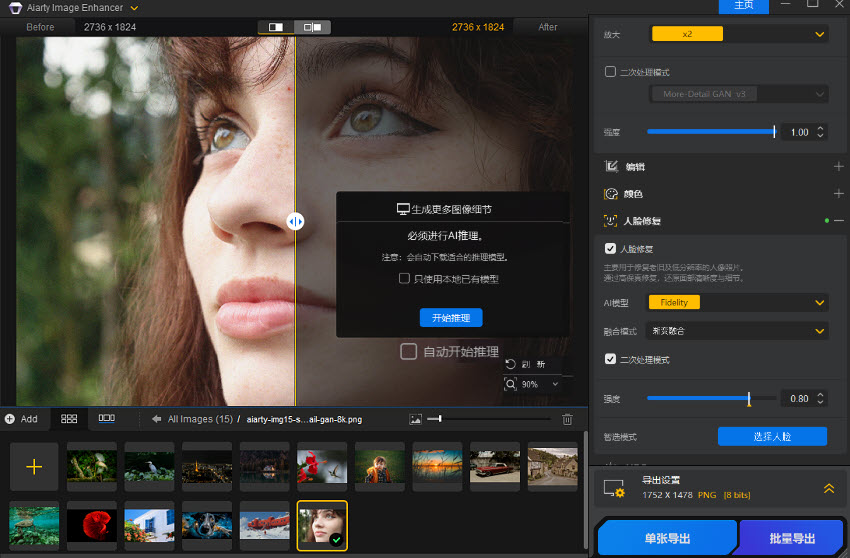Click the export settings monitor gear icon
The width and height of the screenshot is (850, 558).
(x=614, y=488)
